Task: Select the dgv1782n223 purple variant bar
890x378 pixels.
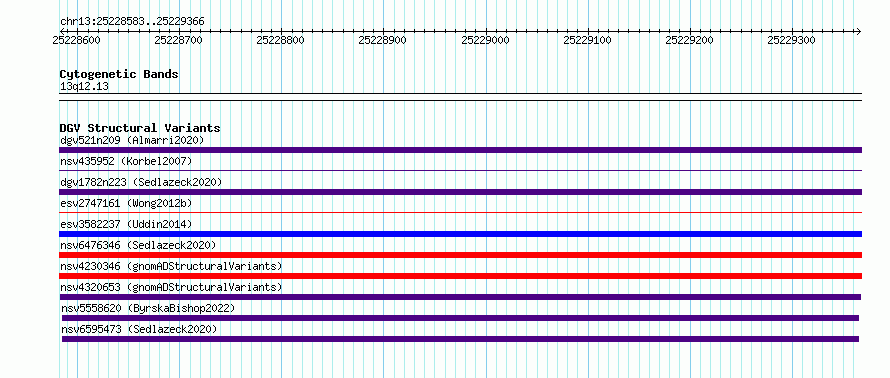Action: [460, 192]
